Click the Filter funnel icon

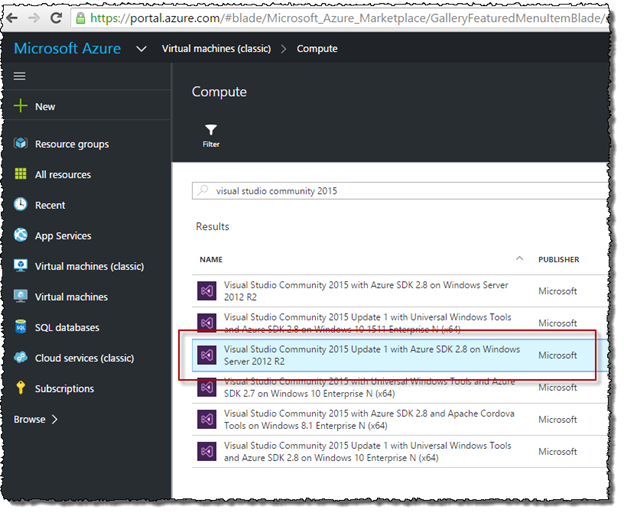211,130
